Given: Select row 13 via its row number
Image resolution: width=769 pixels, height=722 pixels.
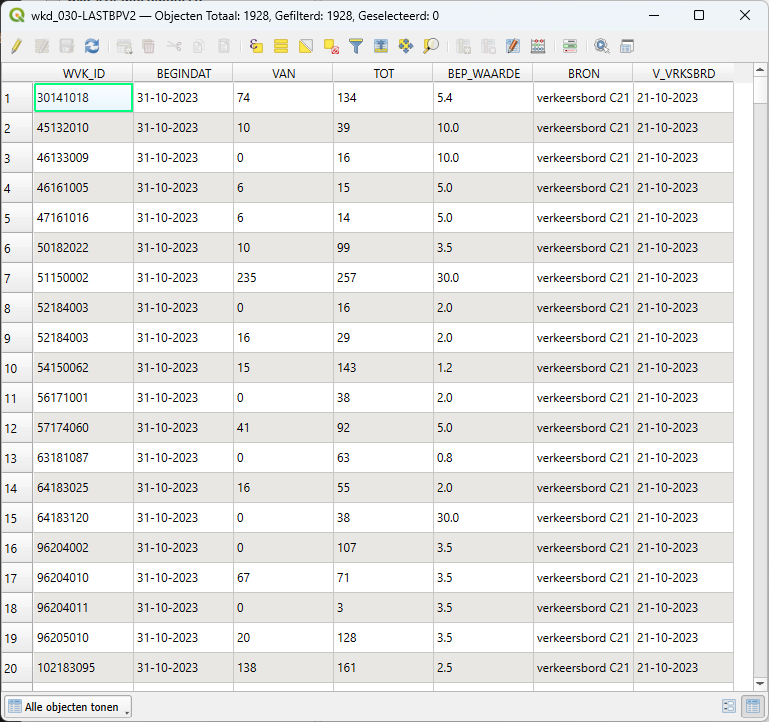Looking at the screenshot, I should click(17, 458).
